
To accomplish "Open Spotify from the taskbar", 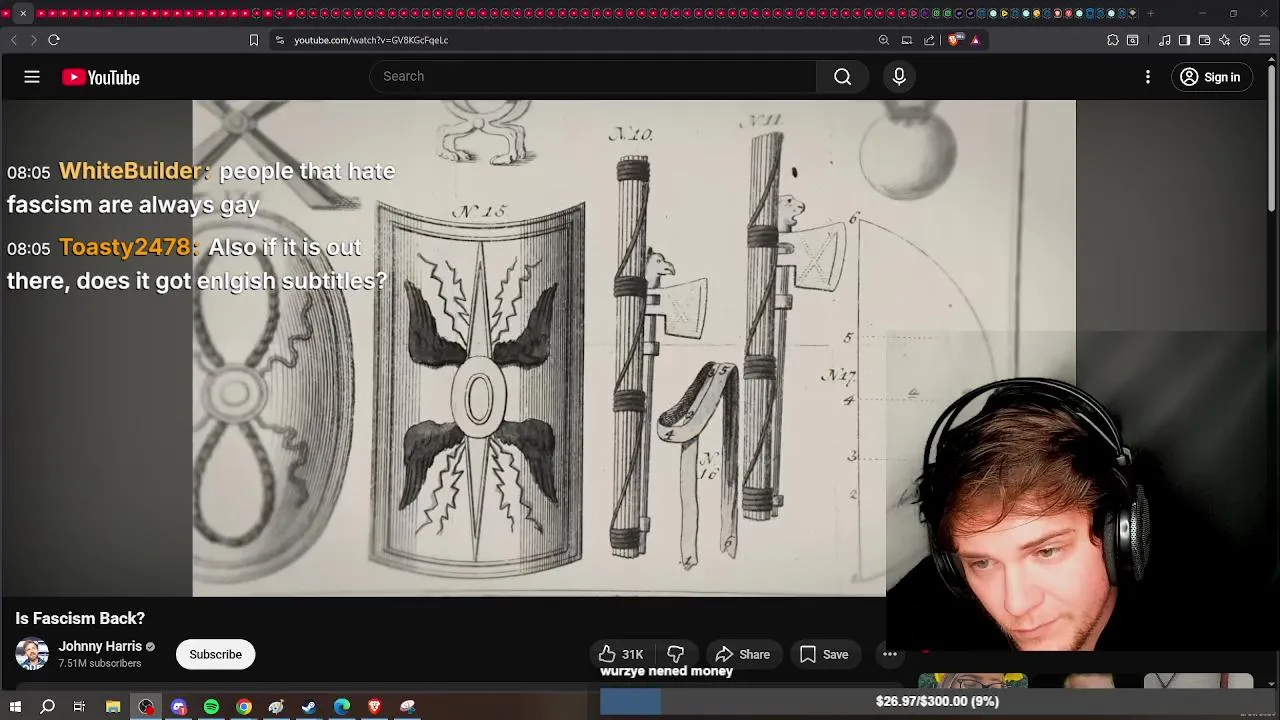I will click(211, 707).
